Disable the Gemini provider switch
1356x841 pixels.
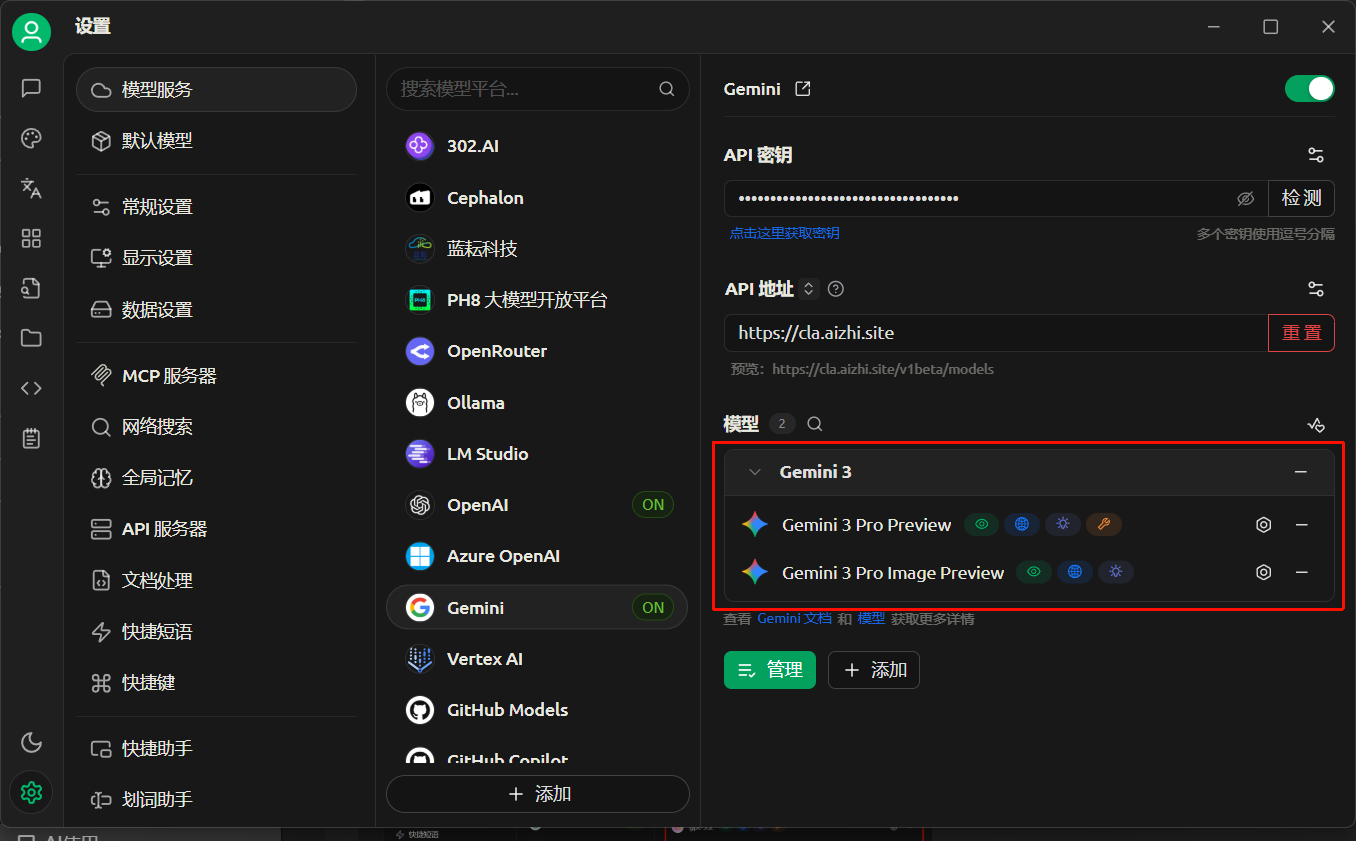pyautogui.click(x=1310, y=89)
